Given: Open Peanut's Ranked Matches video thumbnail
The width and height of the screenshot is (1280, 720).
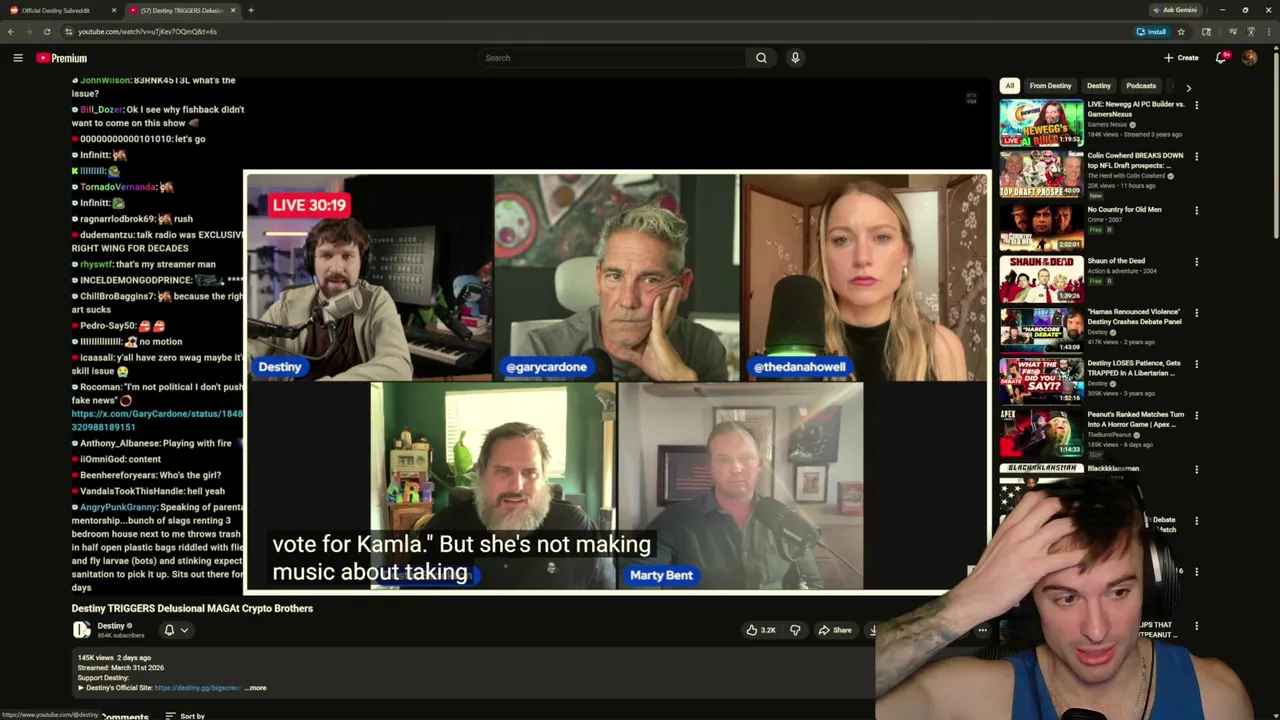Looking at the screenshot, I should 1041,433.
